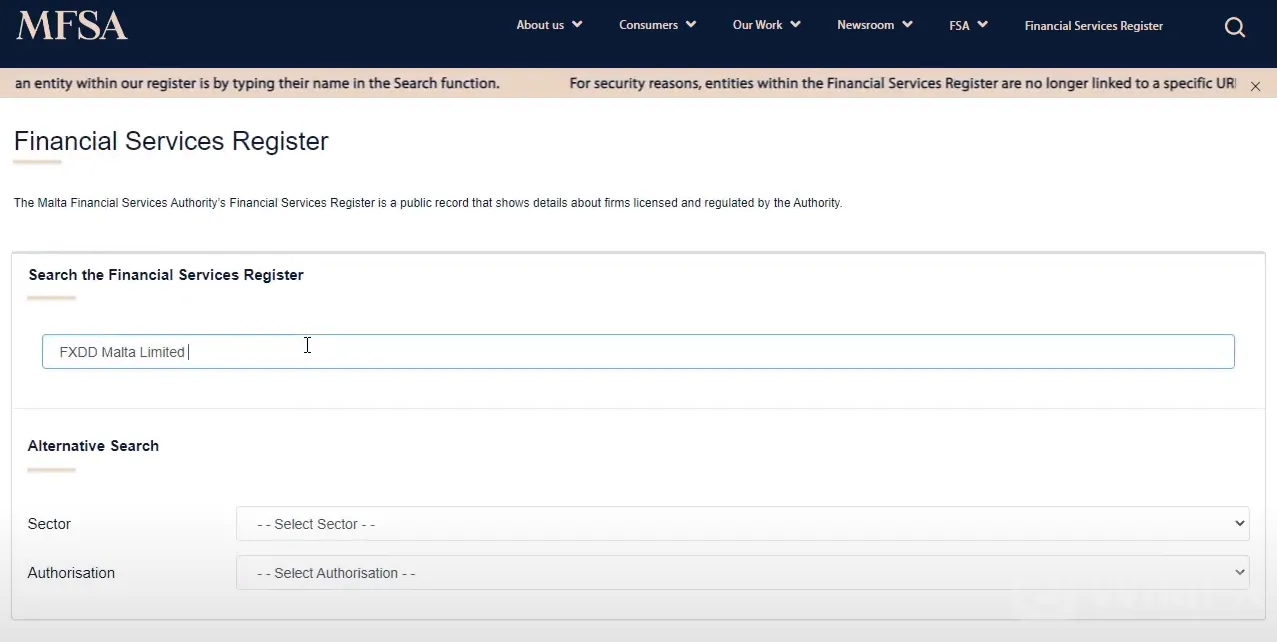Click the register description paragraph
1277x642 pixels.
click(x=428, y=203)
